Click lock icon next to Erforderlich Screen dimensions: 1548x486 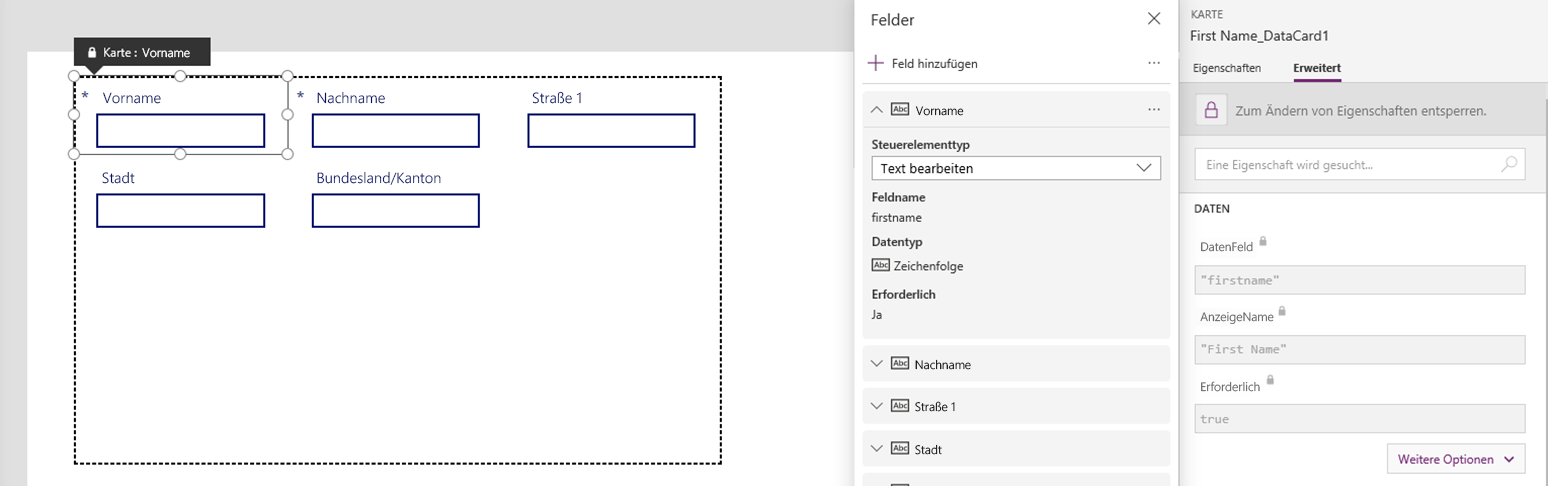point(1270,381)
